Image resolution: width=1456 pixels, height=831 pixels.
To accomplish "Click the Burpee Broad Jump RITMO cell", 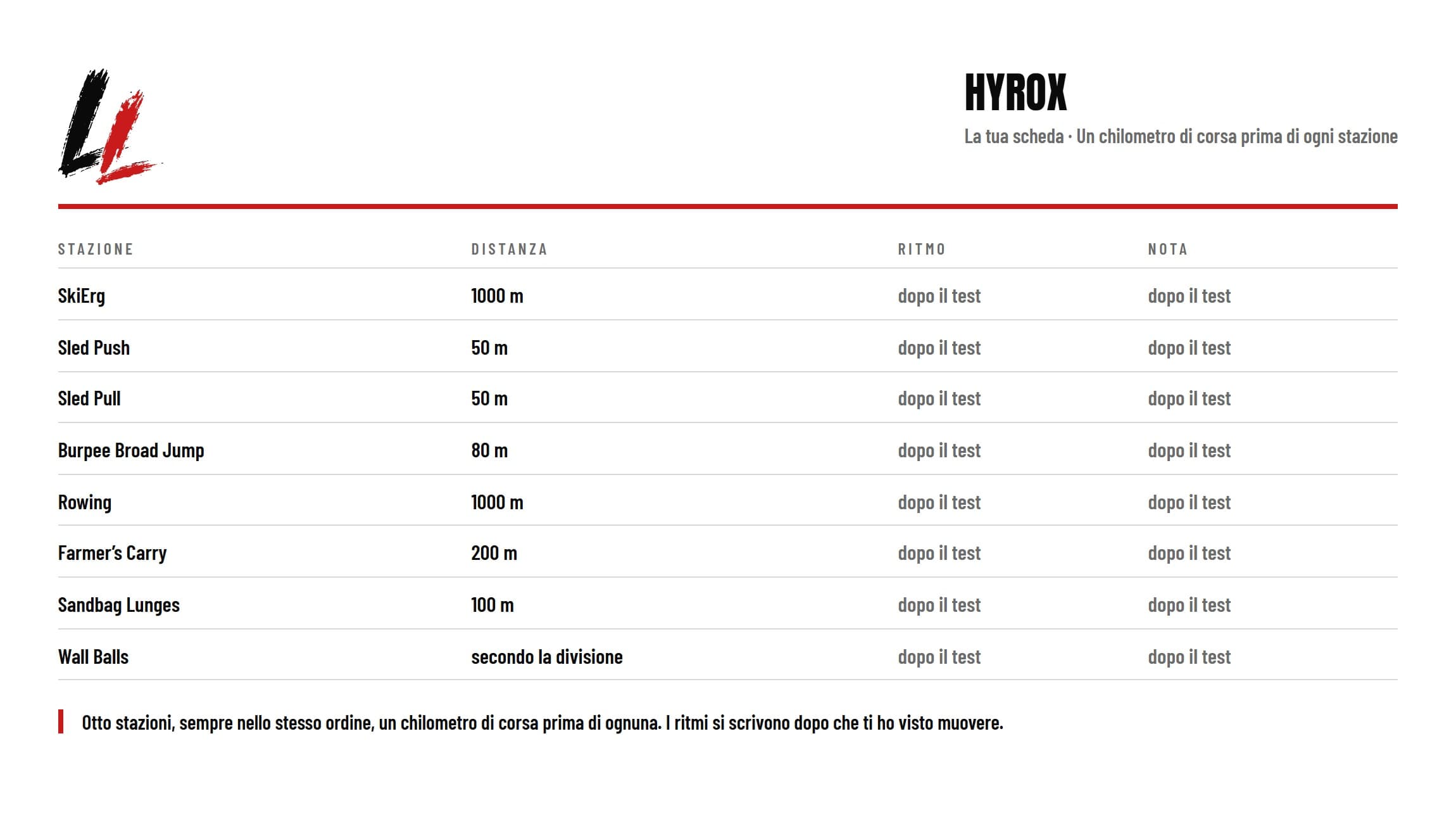I will coord(939,450).
